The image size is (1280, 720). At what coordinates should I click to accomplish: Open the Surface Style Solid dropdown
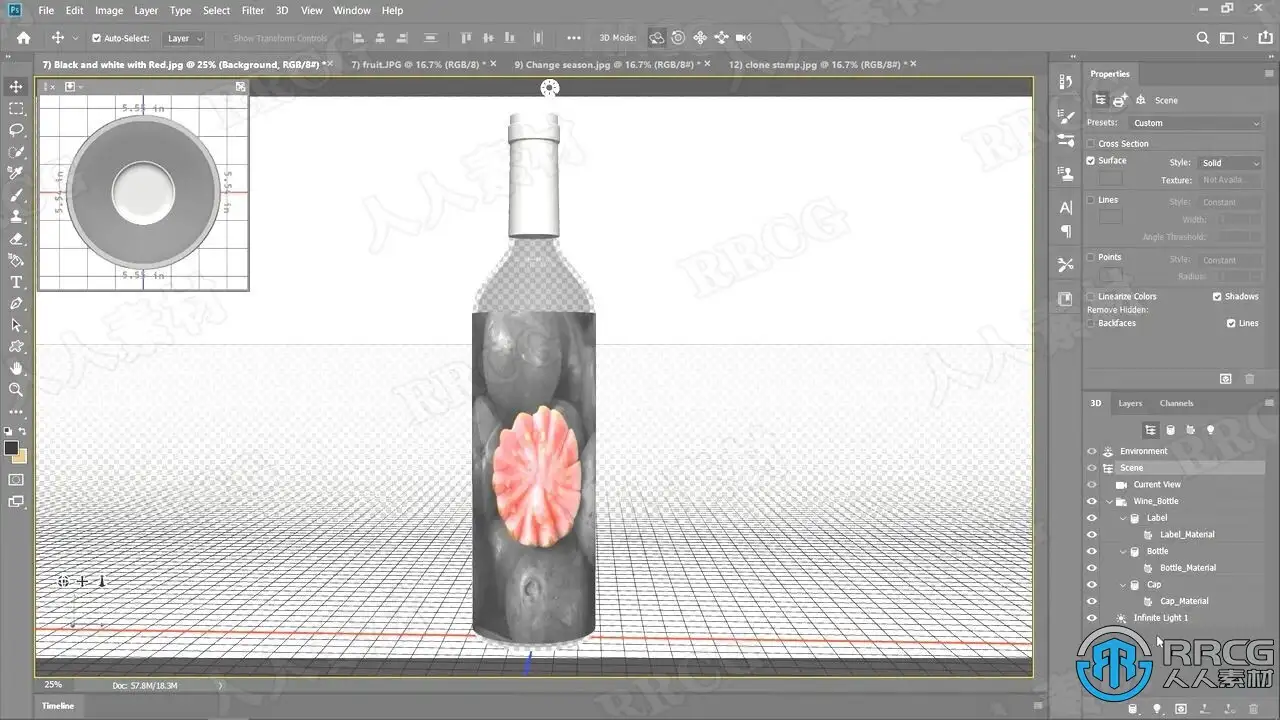click(x=1229, y=163)
